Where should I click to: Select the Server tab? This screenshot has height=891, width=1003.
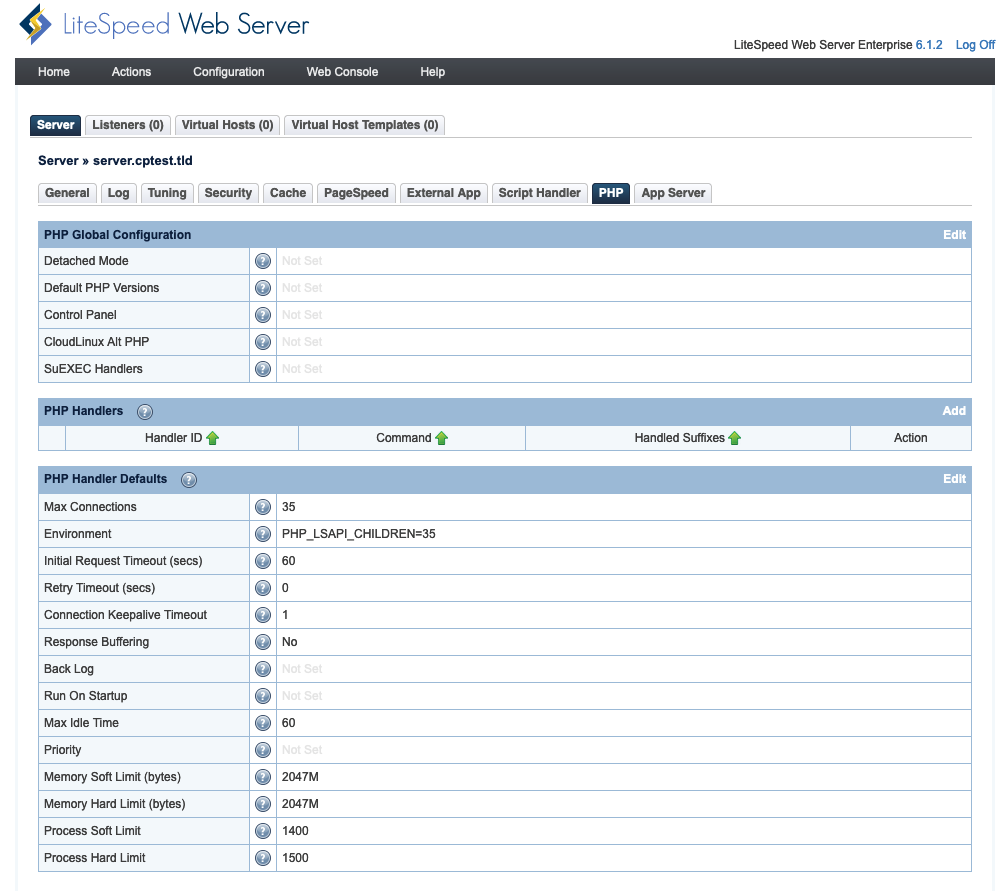56,125
